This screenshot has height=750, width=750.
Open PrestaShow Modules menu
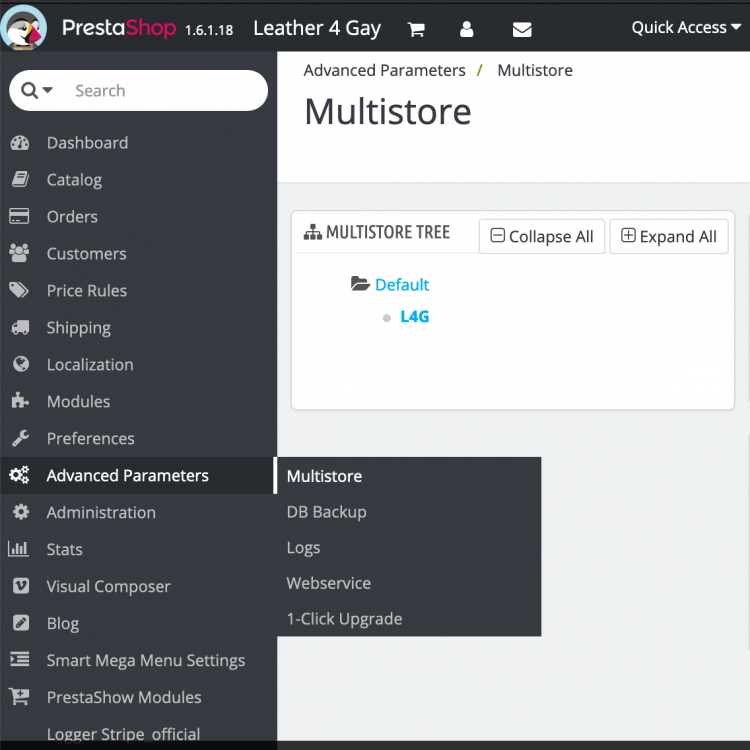click(x=124, y=697)
